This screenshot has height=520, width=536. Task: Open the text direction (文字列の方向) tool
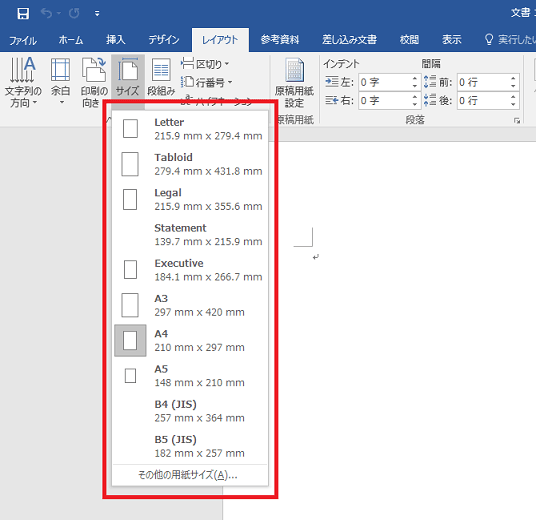23,82
